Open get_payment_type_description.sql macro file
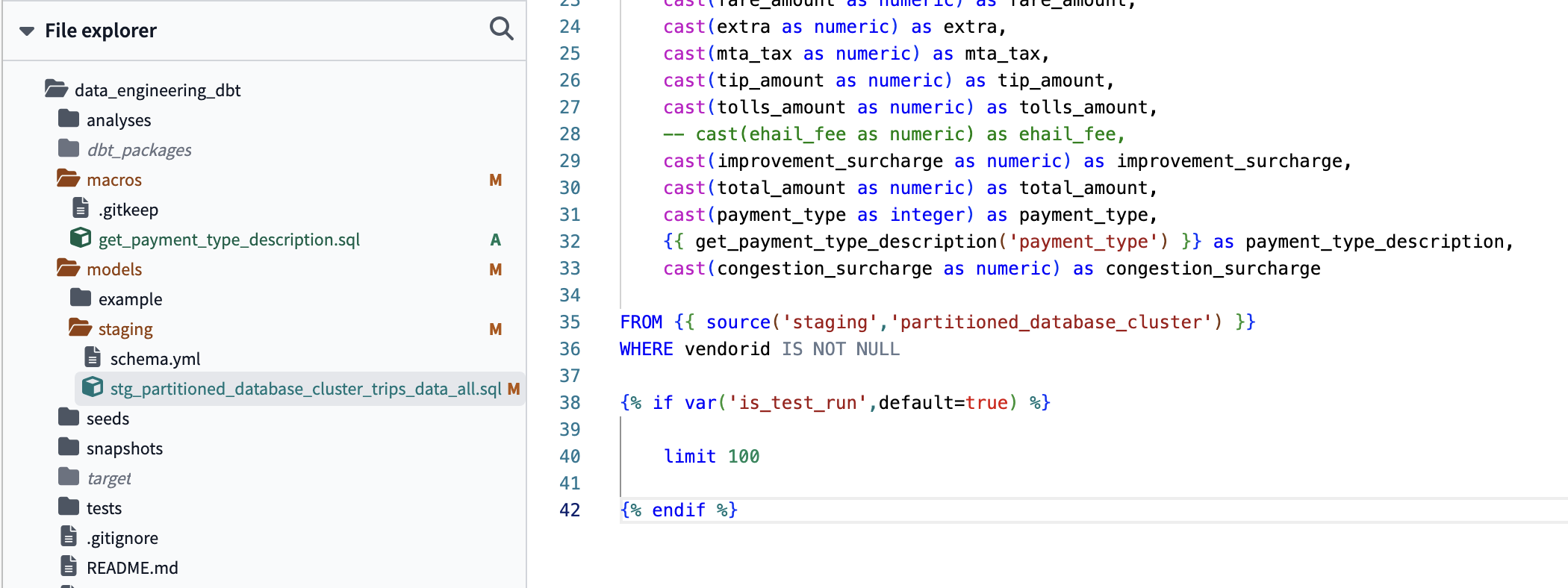Image resolution: width=1568 pixels, height=588 pixels. tap(229, 240)
